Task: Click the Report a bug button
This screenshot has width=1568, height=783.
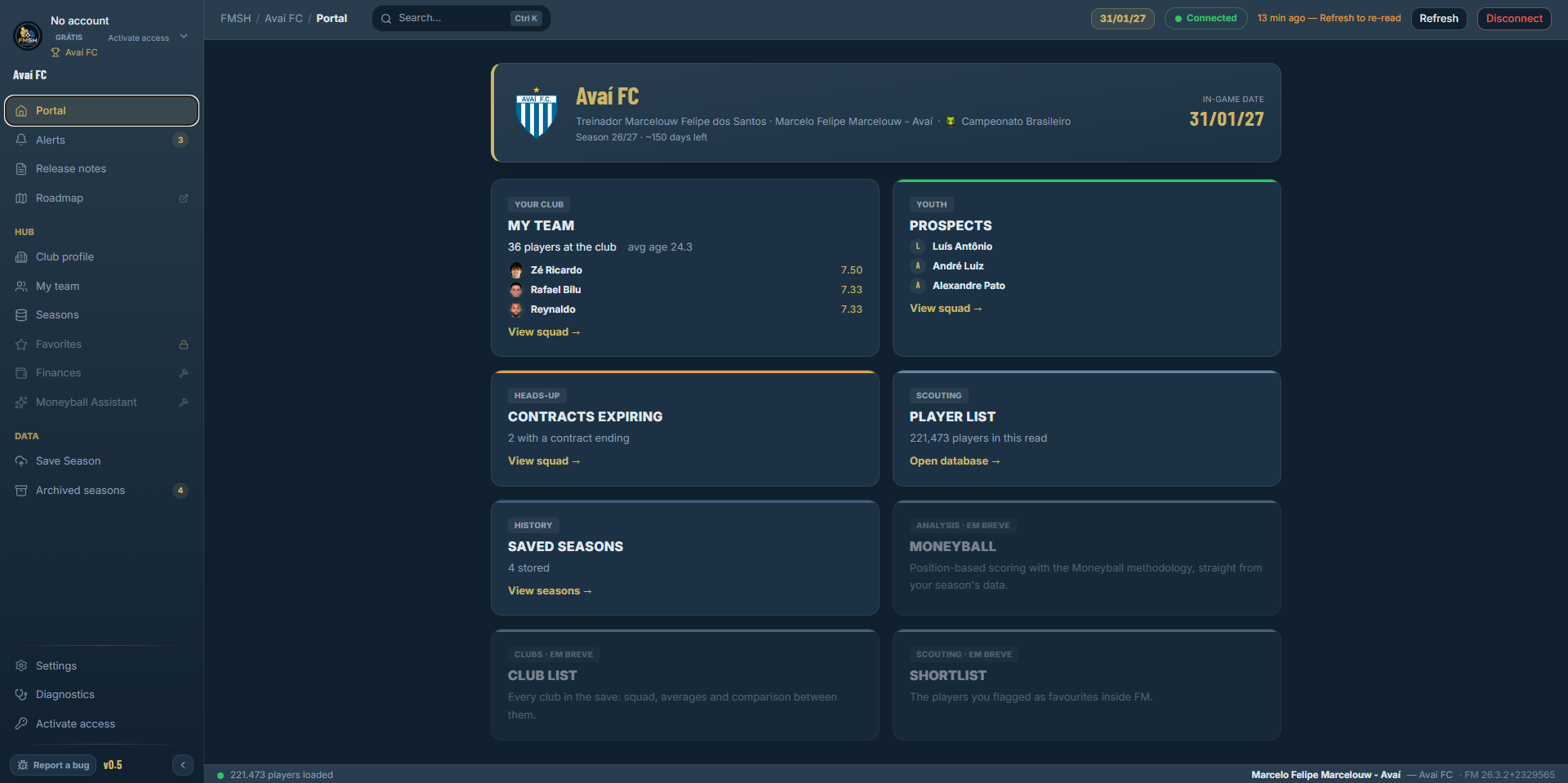Action: click(54, 765)
